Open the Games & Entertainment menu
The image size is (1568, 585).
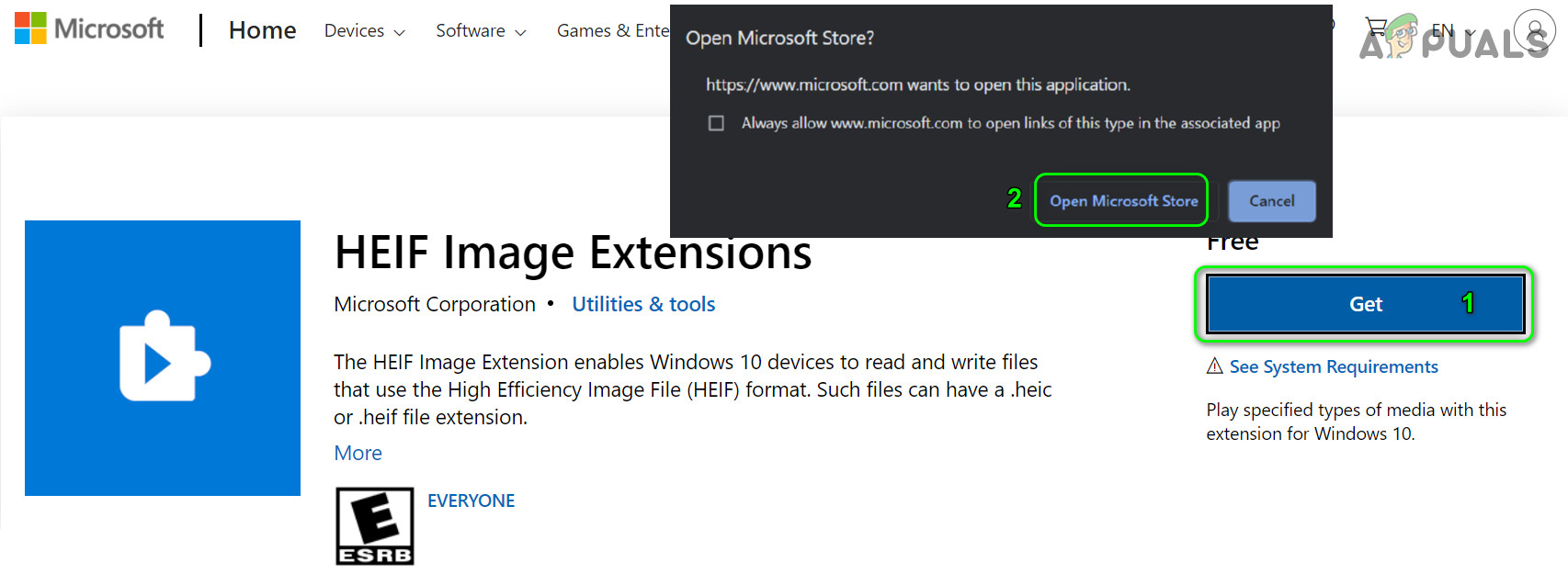(x=612, y=31)
